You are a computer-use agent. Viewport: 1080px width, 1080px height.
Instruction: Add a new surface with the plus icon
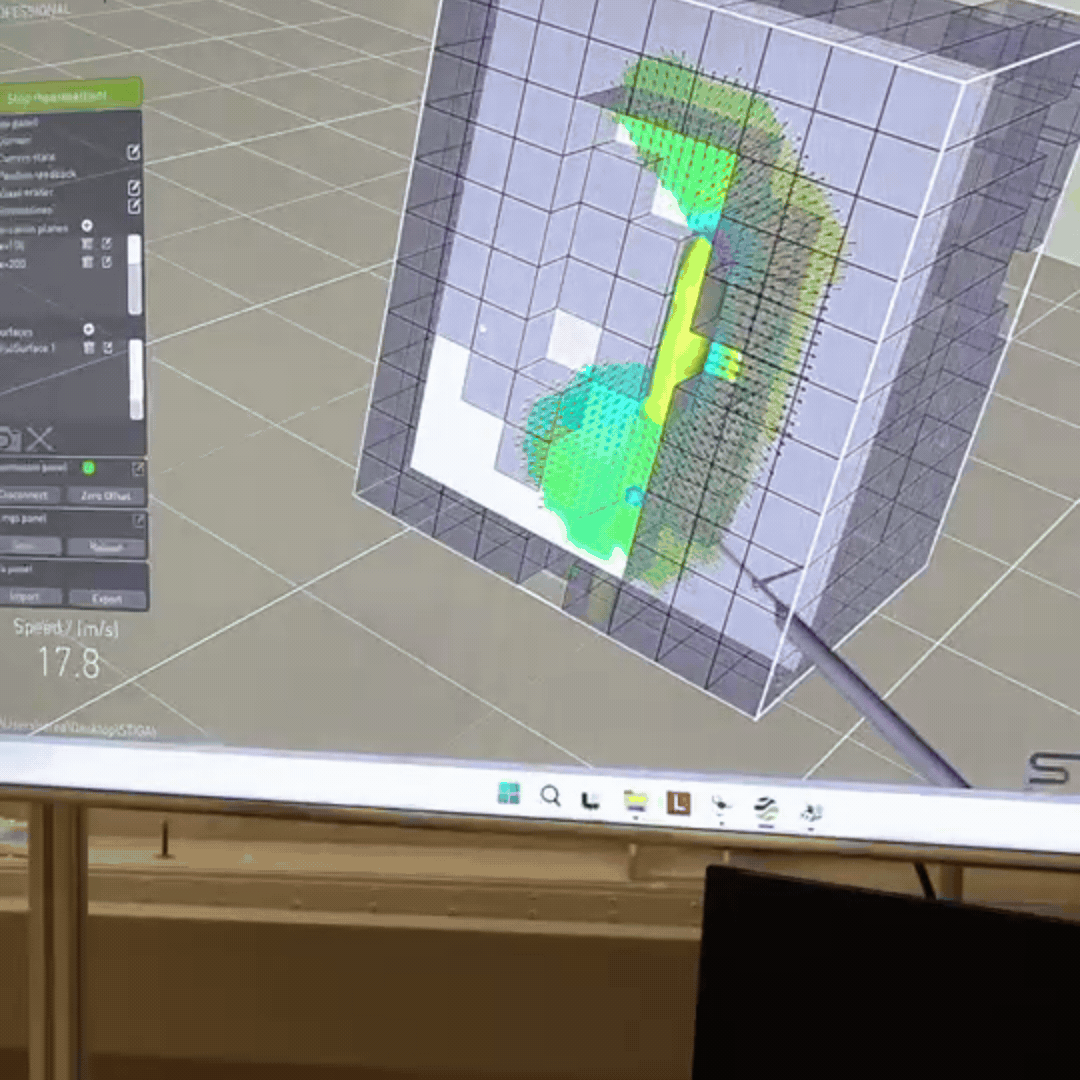tap(88, 329)
